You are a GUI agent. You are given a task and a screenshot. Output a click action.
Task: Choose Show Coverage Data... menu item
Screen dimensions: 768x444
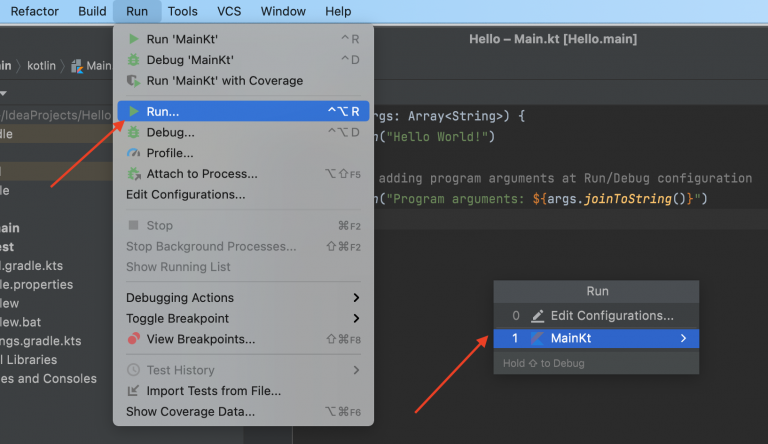[190, 411]
